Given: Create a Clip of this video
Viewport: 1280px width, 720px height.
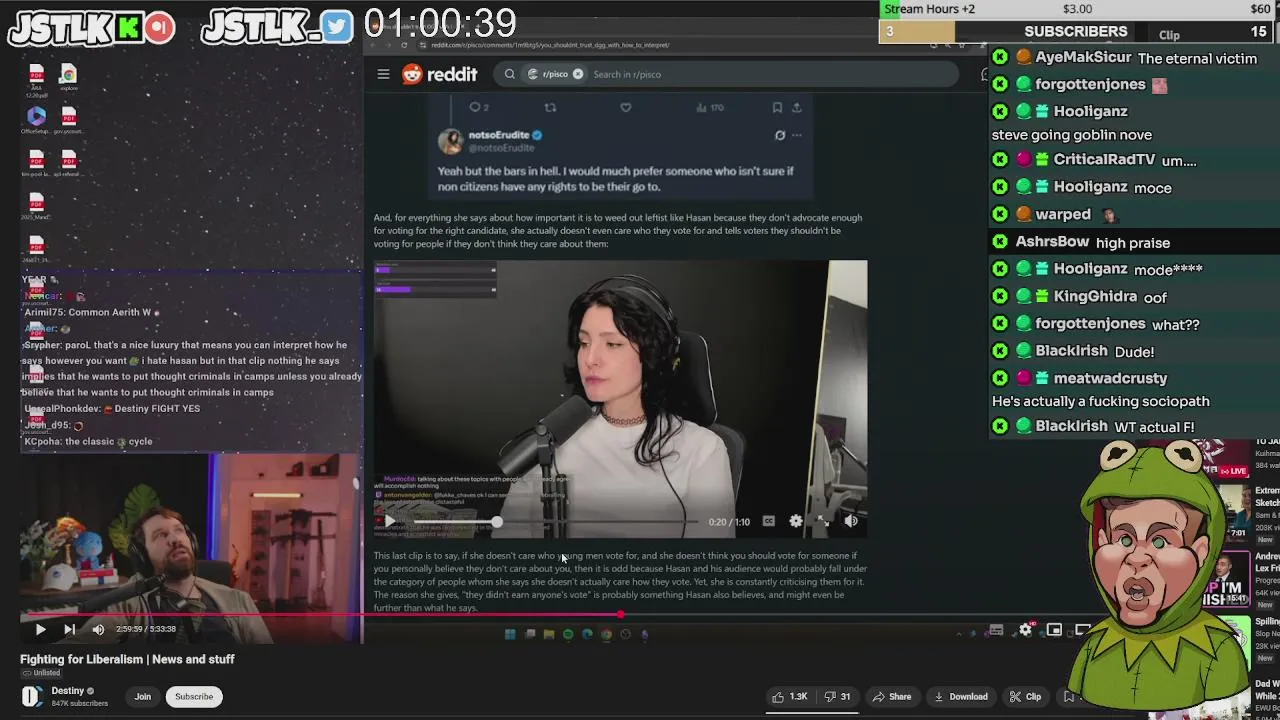Looking at the screenshot, I should point(1025,697).
